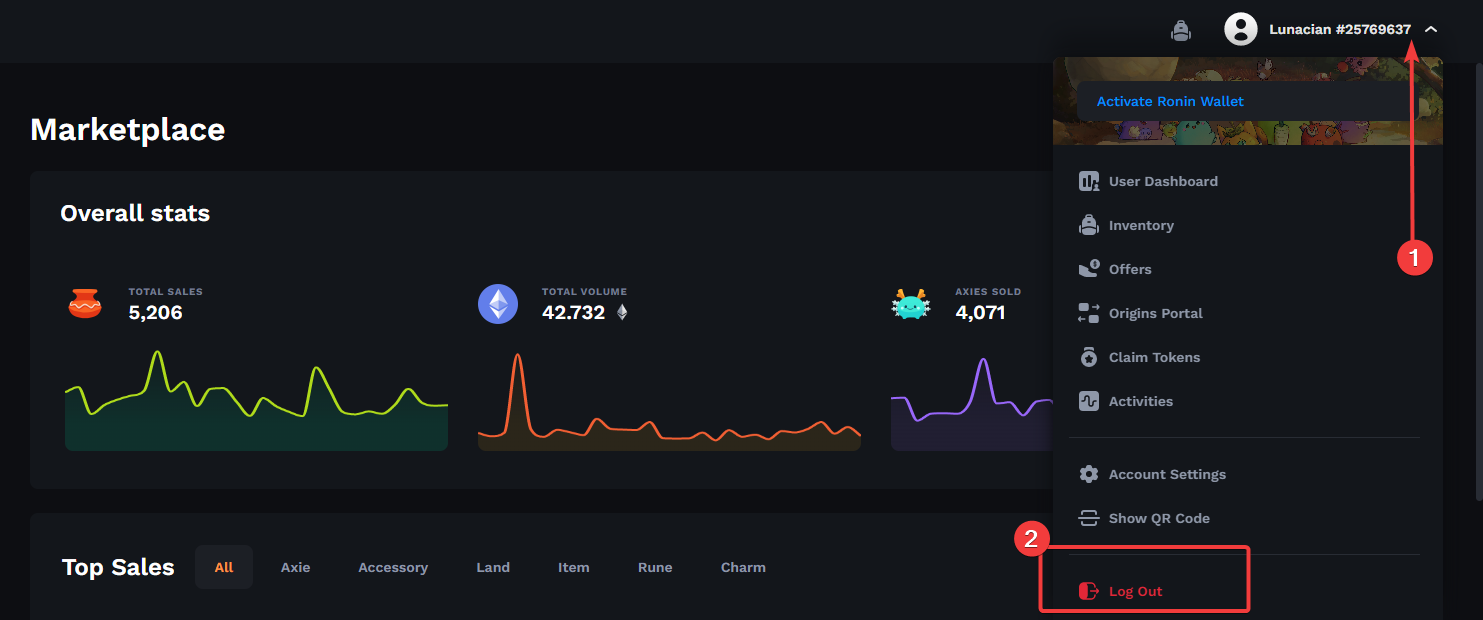Click the page vertical scrollbar
The height and width of the screenshot is (620, 1483).
1478,280
